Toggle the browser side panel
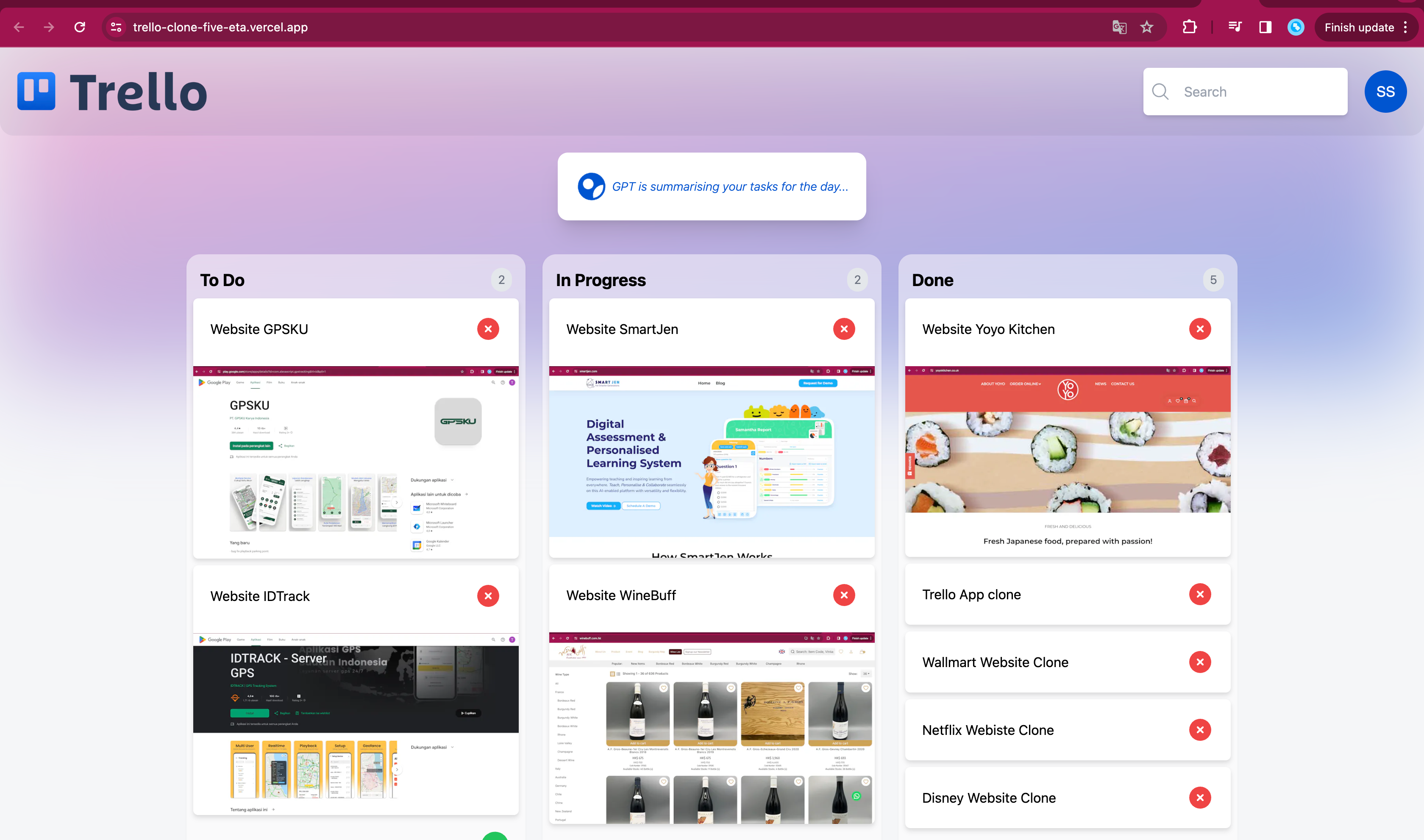 click(x=1265, y=27)
